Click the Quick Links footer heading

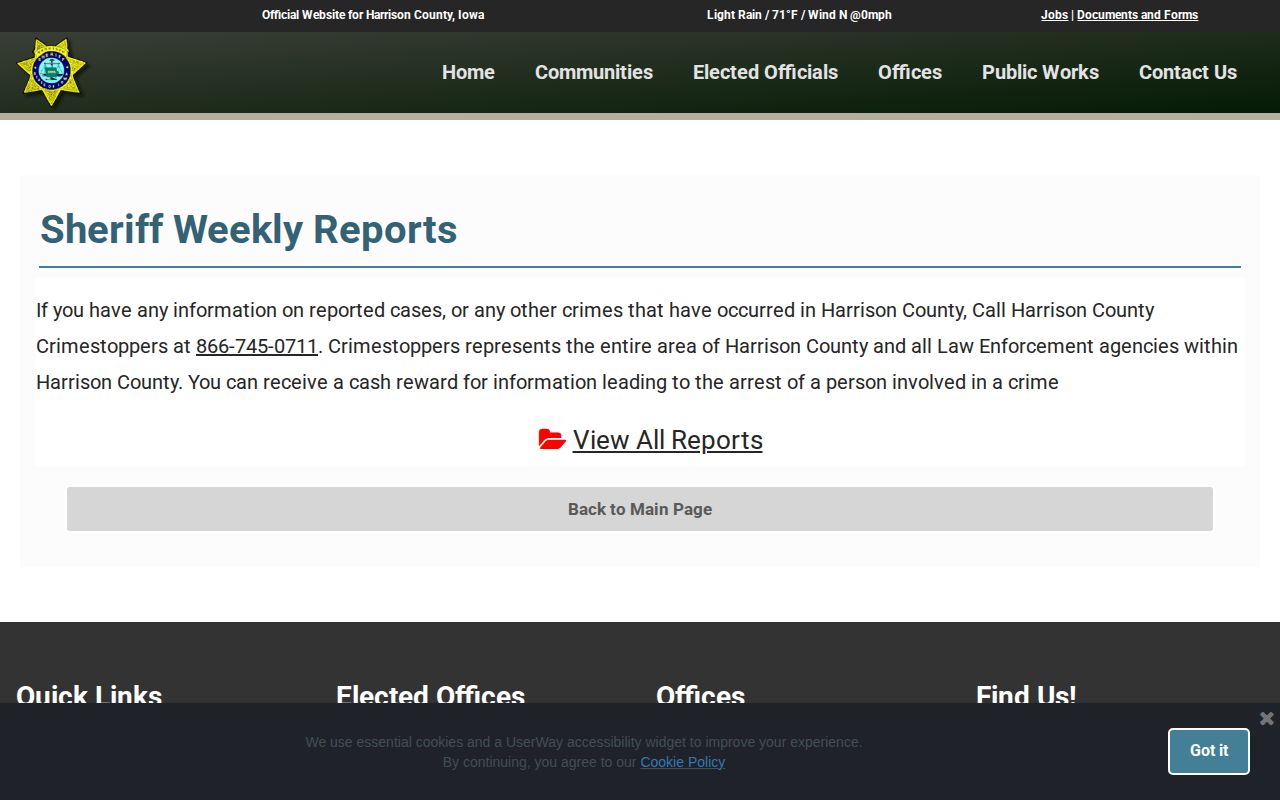pyautogui.click(x=89, y=695)
